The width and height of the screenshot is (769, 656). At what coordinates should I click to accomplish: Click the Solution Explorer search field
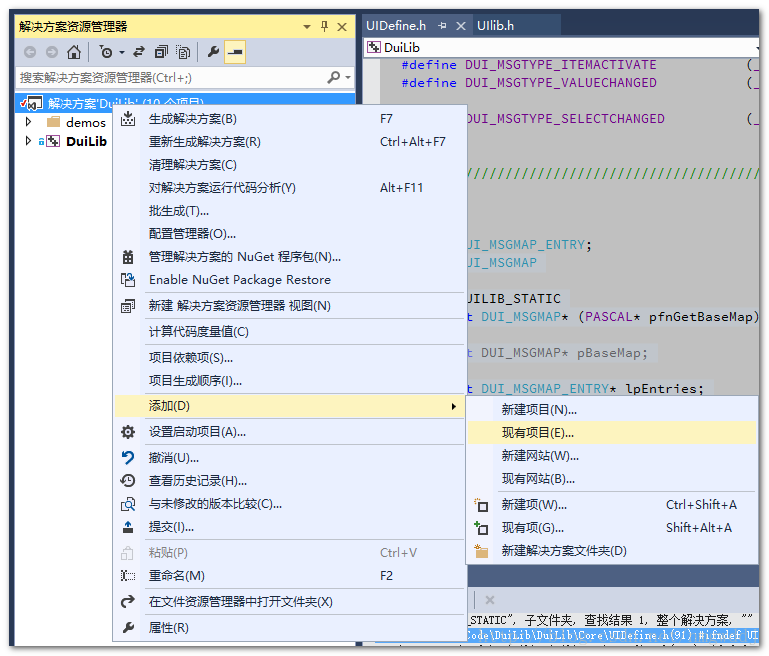coord(172,77)
